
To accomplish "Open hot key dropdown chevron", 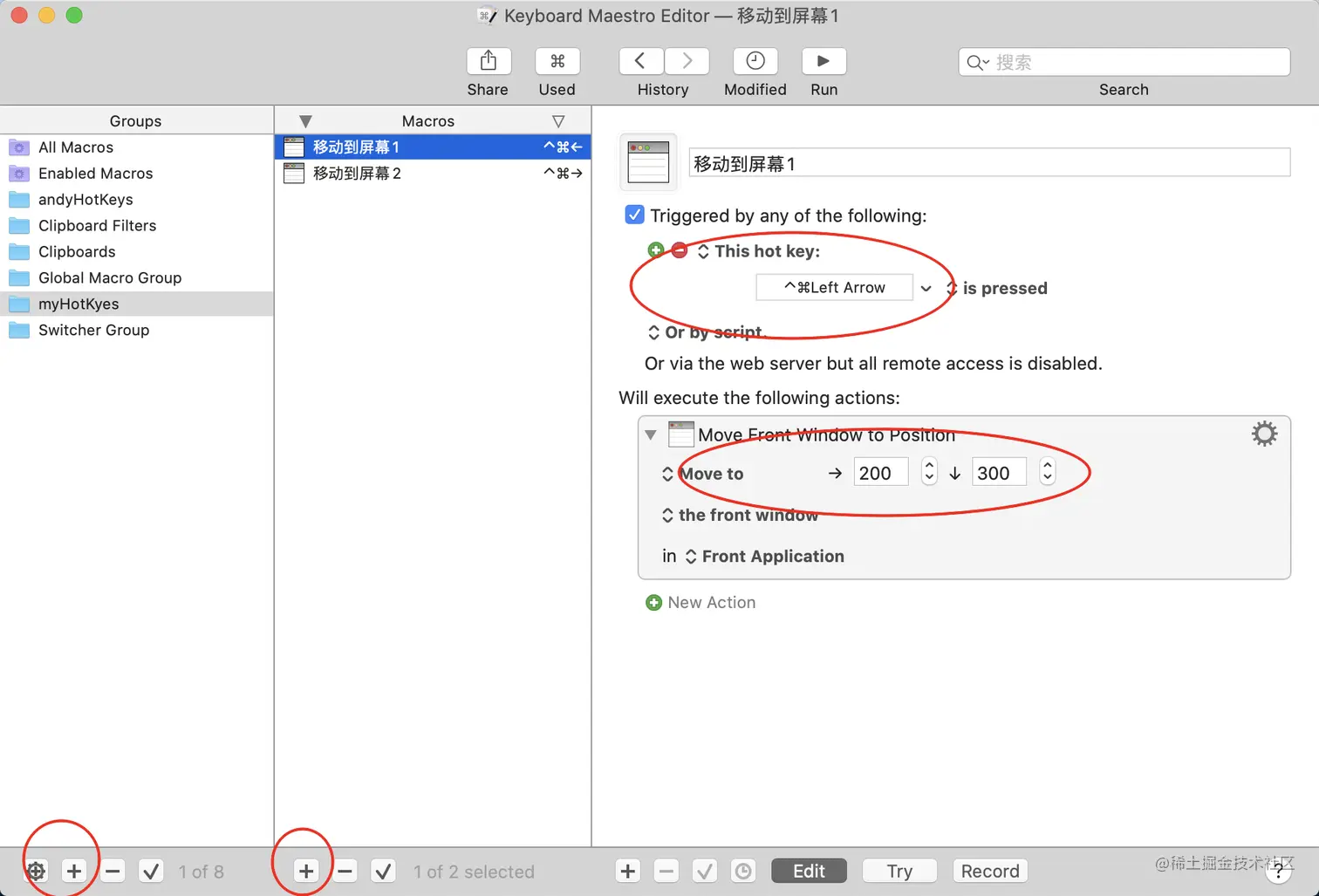I will [x=926, y=288].
